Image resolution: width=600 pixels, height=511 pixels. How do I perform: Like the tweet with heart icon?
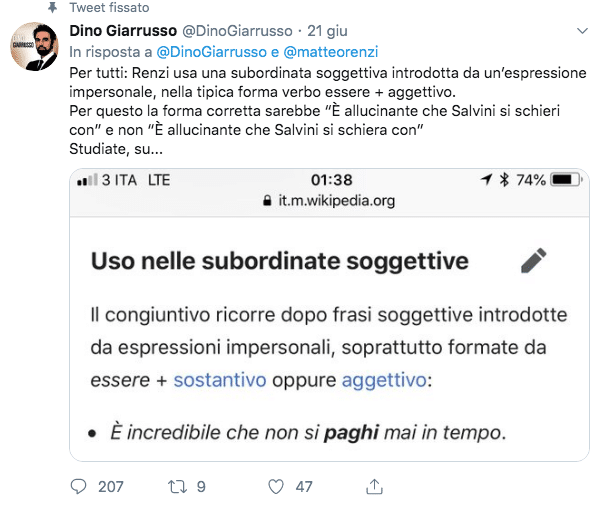coord(276,486)
